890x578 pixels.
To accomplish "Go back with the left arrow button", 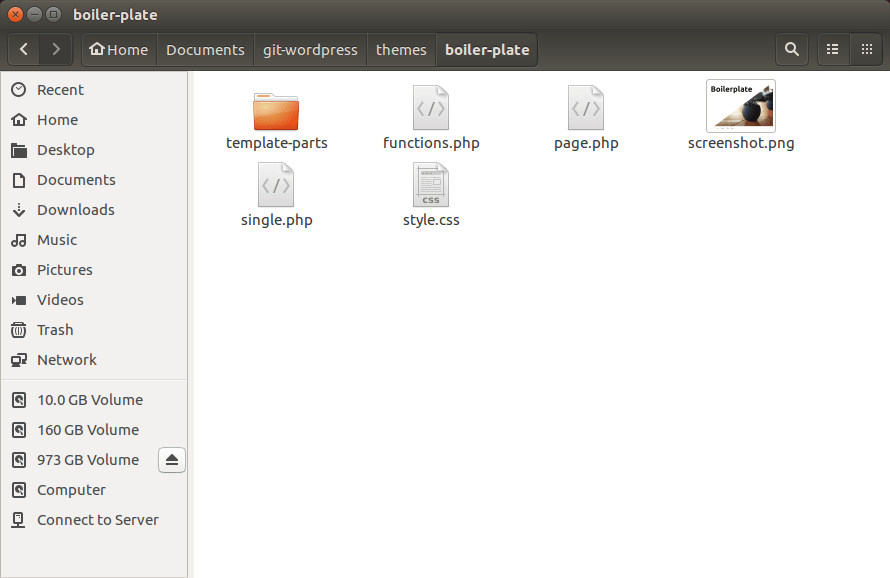I will pyautogui.click(x=24, y=49).
